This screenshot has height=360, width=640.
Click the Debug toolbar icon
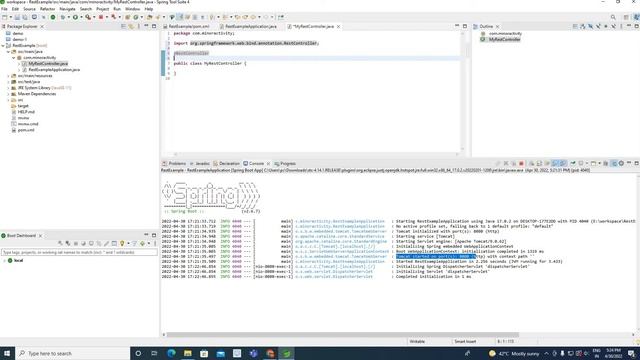[x=62, y=17]
